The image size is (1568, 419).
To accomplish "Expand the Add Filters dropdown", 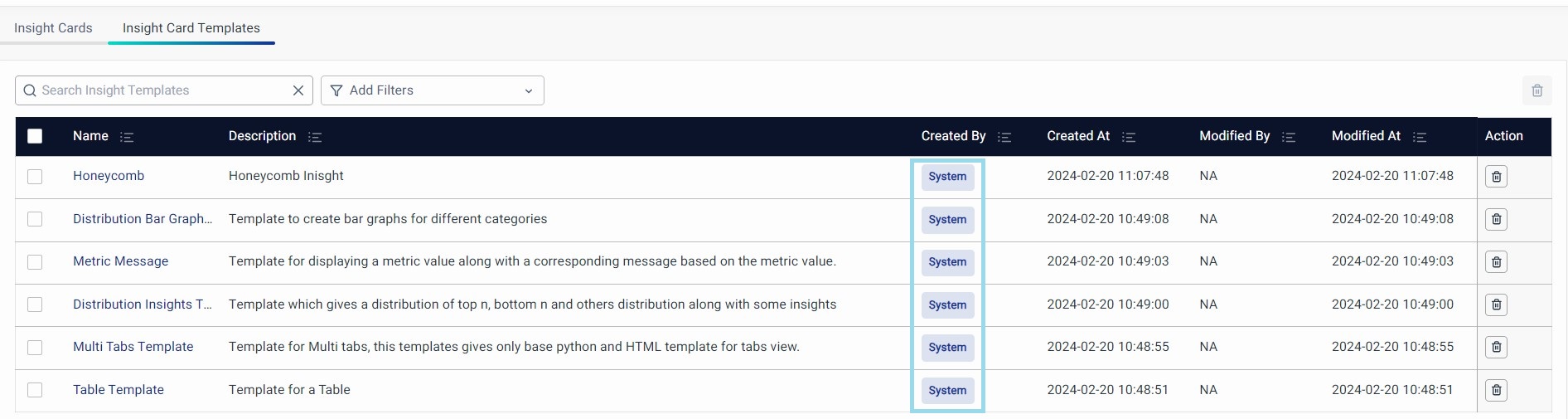I will (432, 90).
